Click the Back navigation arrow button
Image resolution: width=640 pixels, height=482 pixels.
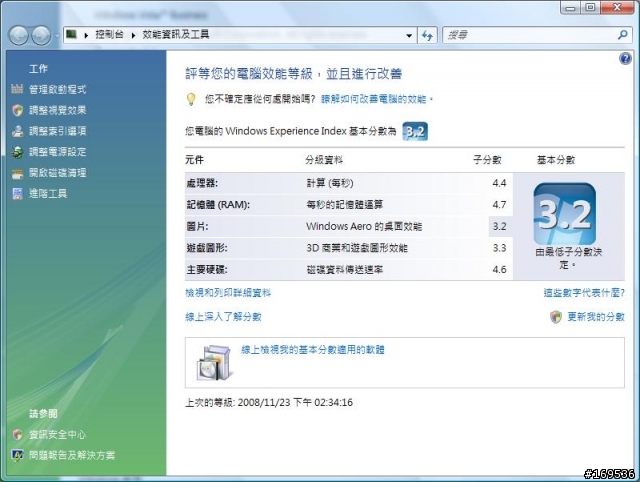coord(19,36)
